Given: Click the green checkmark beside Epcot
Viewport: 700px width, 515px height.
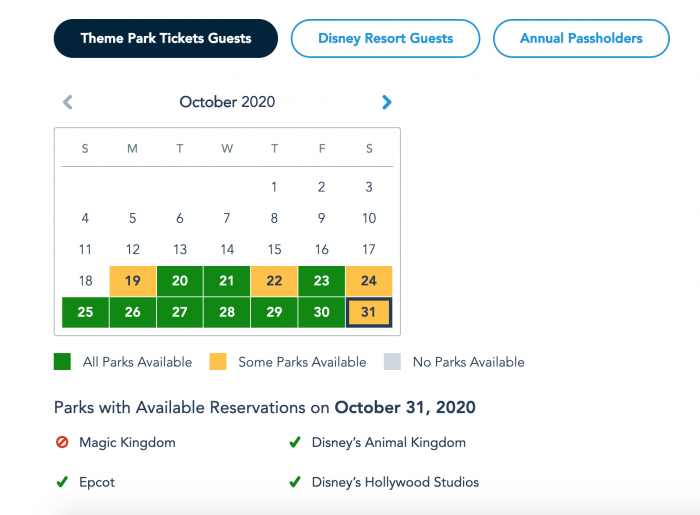Looking at the screenshot, I should point(62,482).
